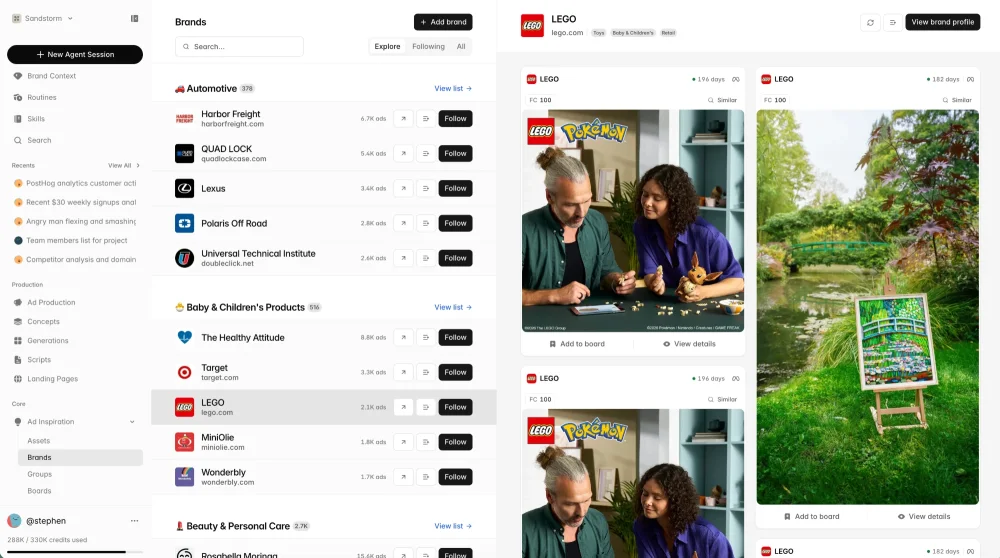Open recent 'Recent $30 weekly signups' session
This screenshot has height=558, width=1000.
(x=75, y=202)
